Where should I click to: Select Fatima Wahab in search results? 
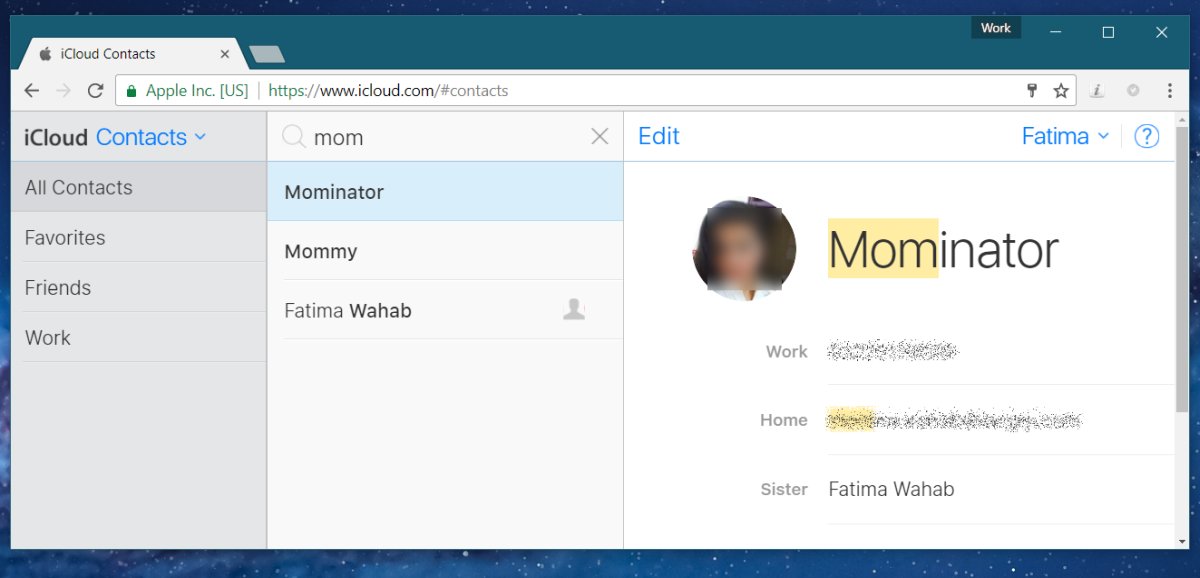coord(445,310)
